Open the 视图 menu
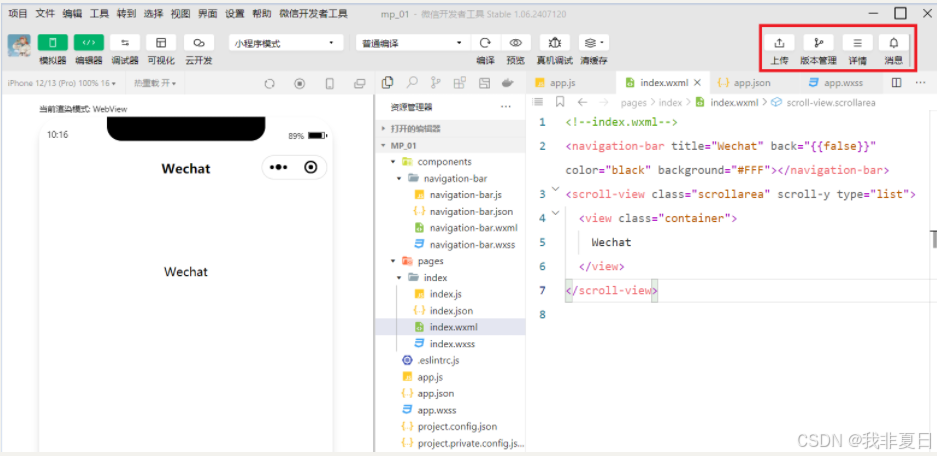The width and height of the screenshot is (937, 456). (180, 13)
